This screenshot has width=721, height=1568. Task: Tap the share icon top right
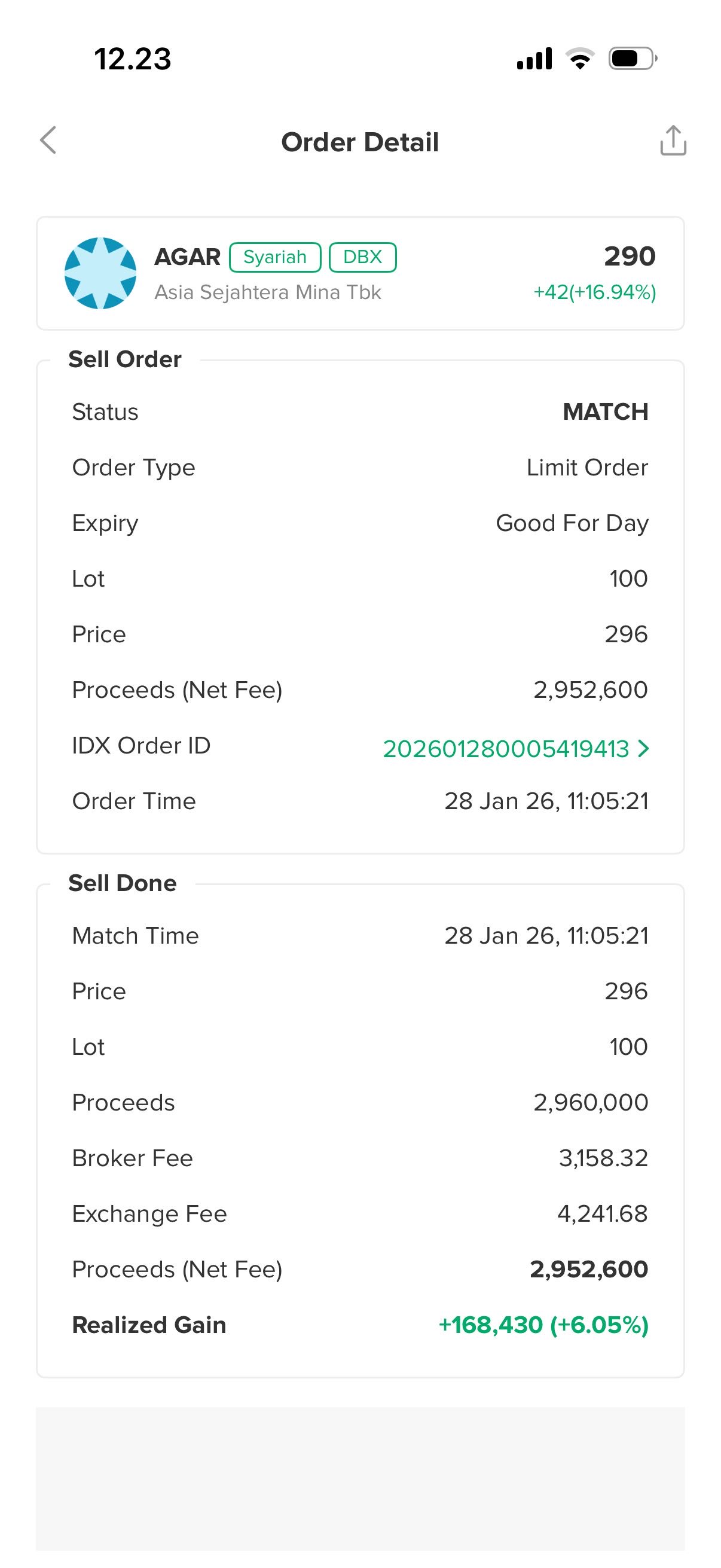pos(673,141)
